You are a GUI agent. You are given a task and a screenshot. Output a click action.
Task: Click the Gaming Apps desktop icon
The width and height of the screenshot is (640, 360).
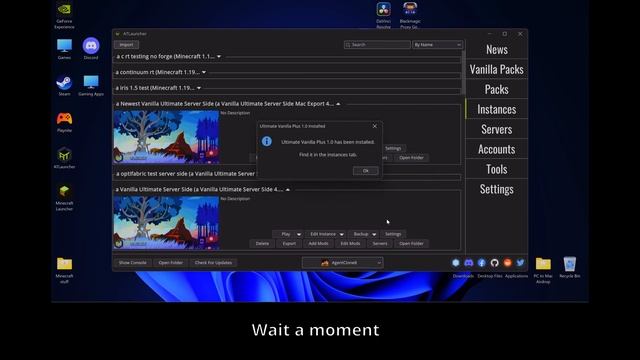pos(91,86)
